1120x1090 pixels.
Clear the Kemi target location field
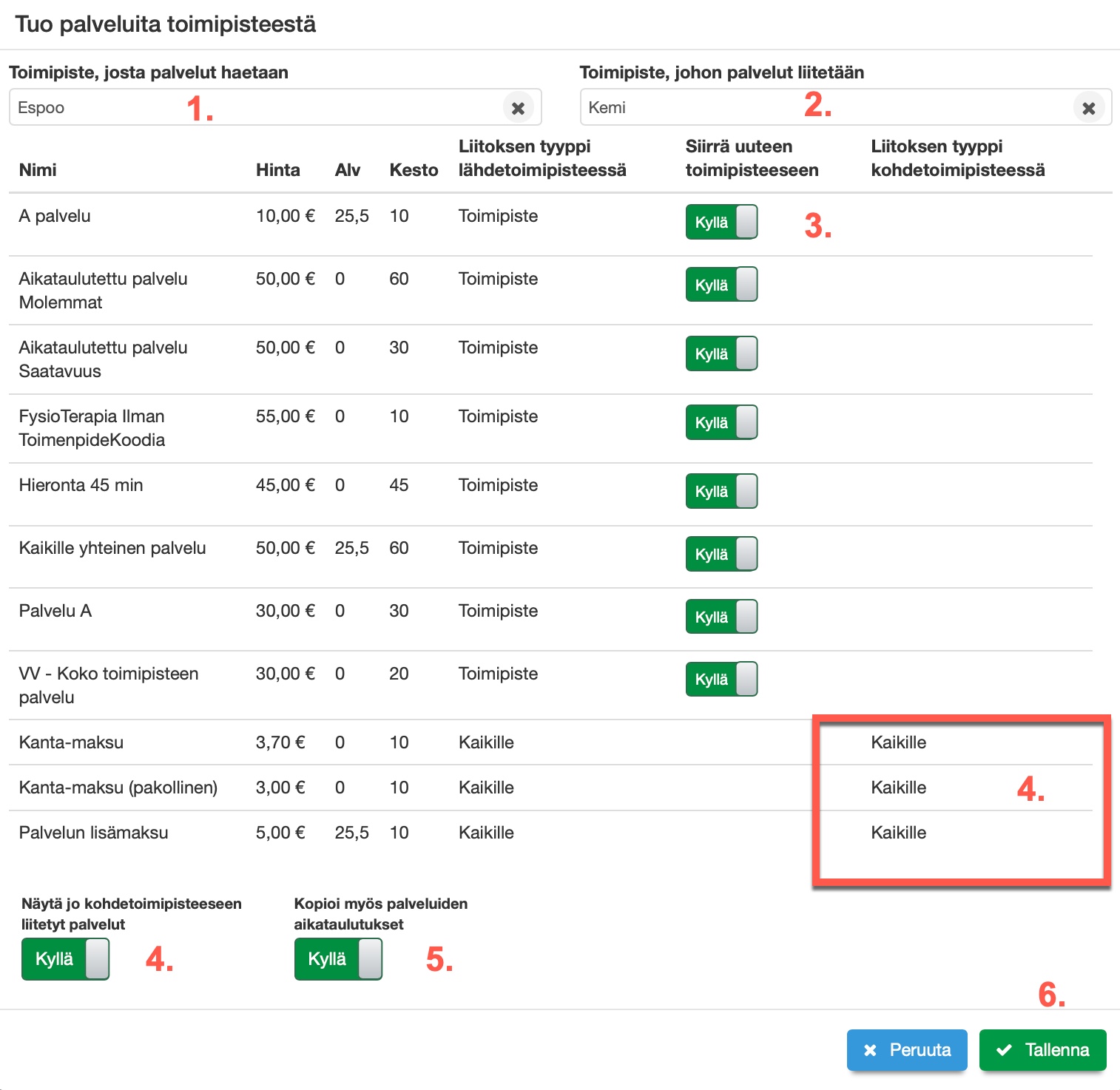1088,108
